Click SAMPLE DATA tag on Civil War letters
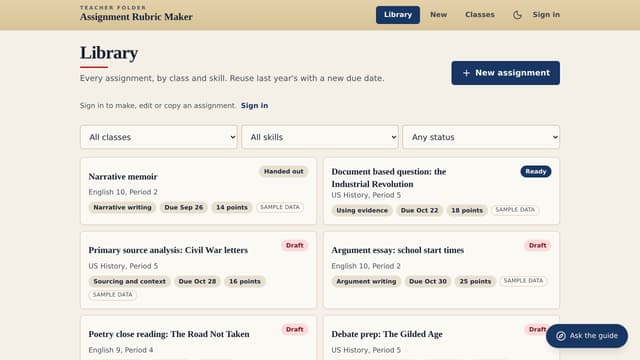 coord(113,295)
